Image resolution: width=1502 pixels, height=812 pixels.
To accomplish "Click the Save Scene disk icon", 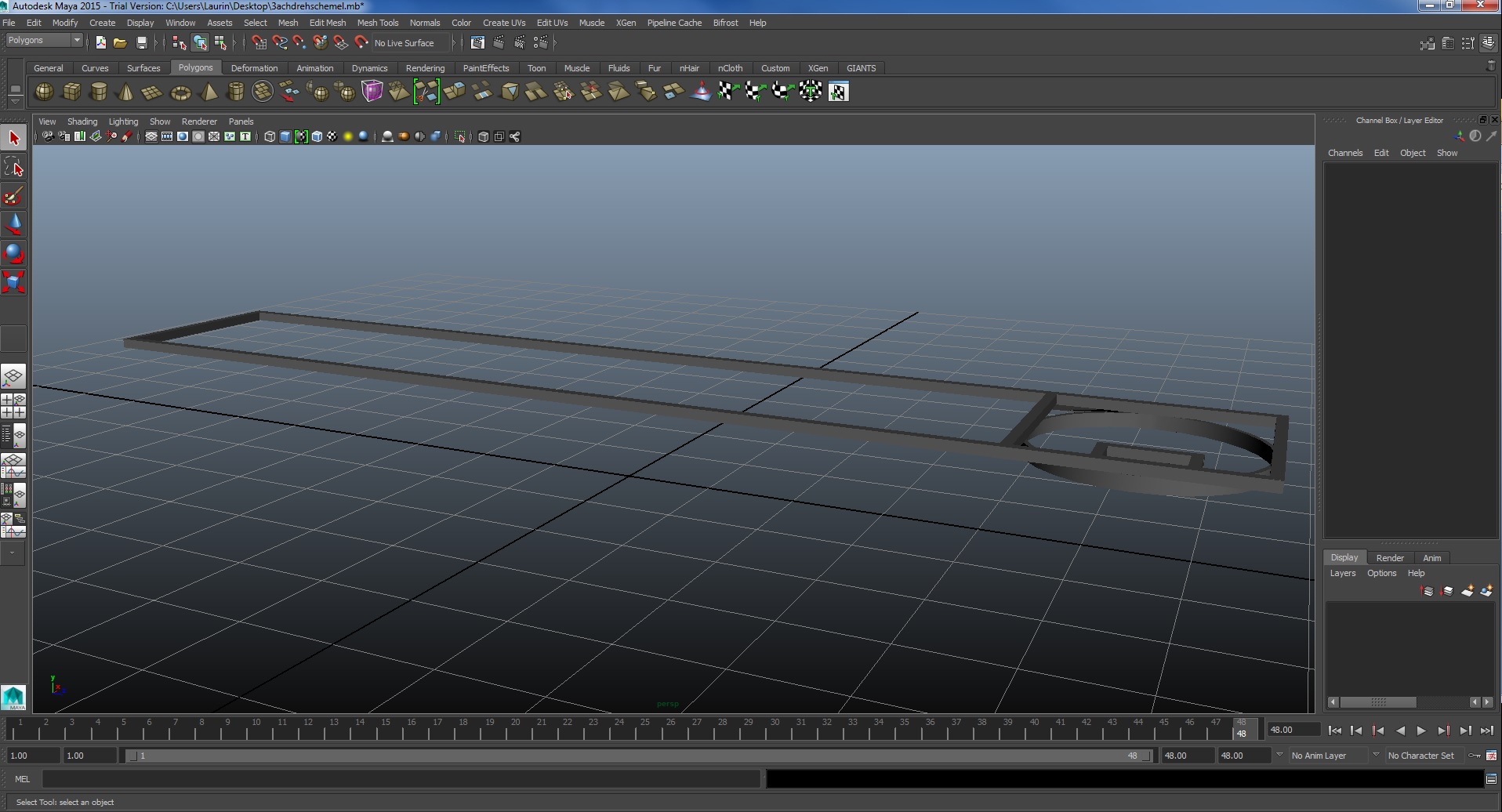I will click(x=141, y=42).
